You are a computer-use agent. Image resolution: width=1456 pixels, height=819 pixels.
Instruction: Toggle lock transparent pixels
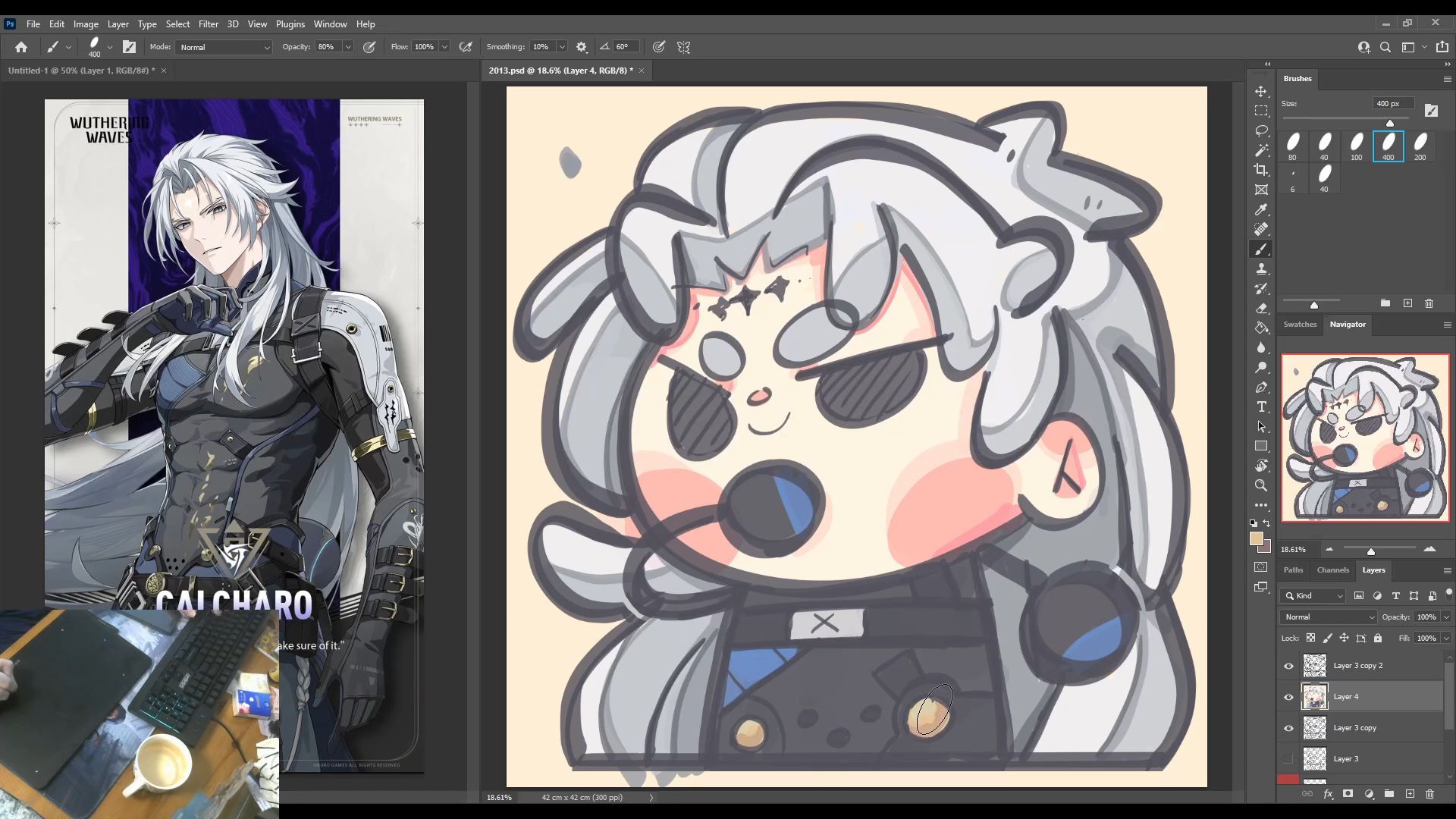point(1310,638)
